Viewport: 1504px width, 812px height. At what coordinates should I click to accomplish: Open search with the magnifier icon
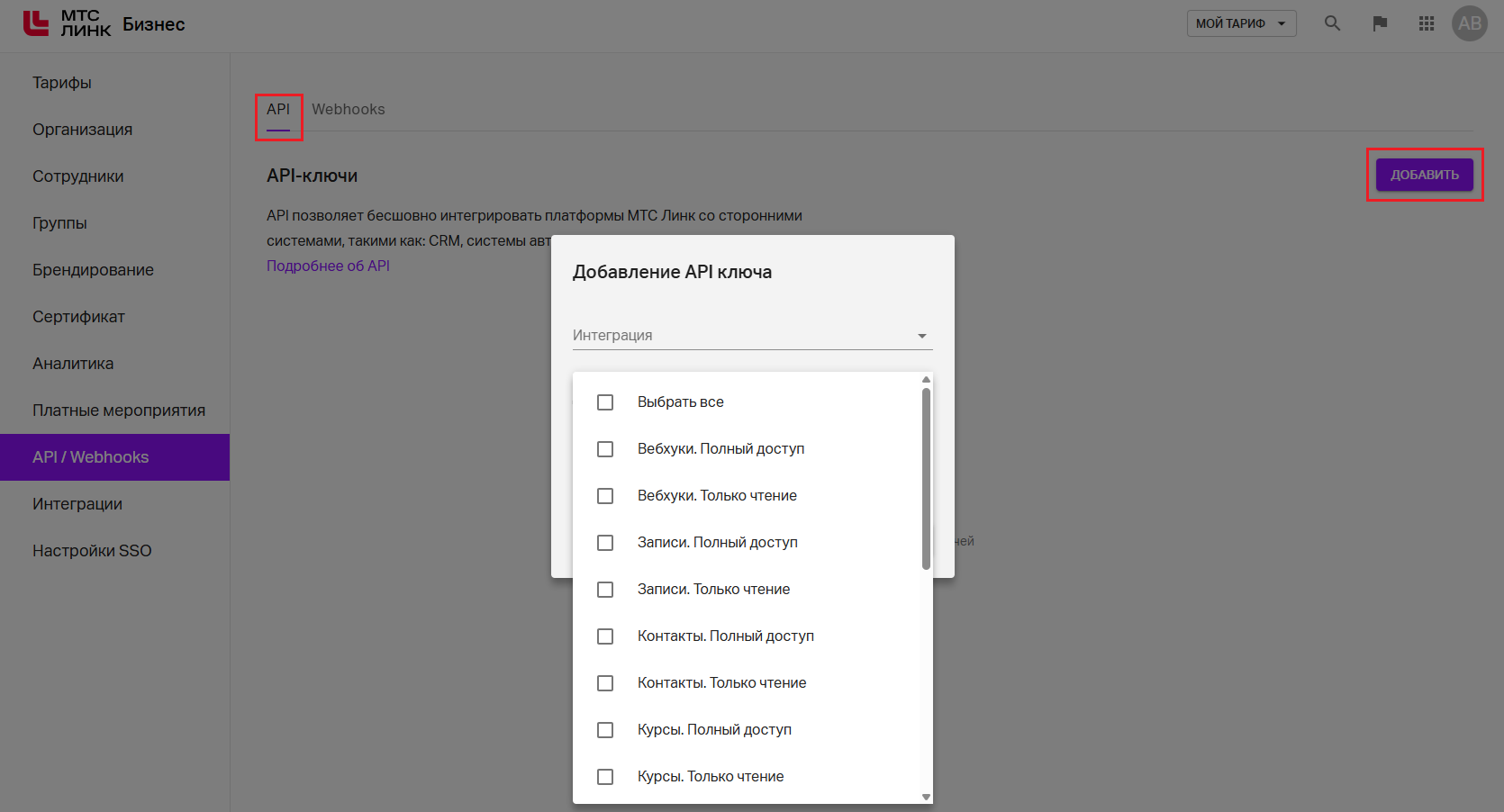pos(1332,23)
